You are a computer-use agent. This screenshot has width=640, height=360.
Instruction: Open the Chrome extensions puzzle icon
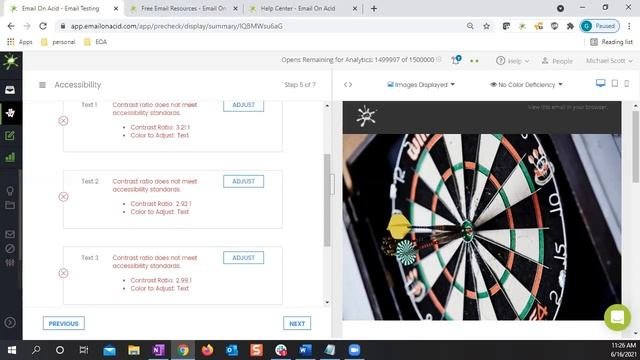click(x=570, y=26)
